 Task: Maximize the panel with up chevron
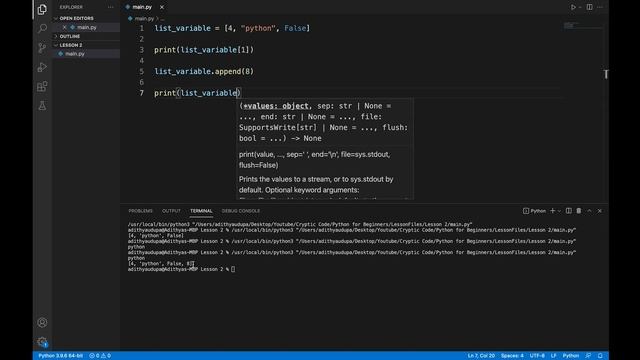589,211
